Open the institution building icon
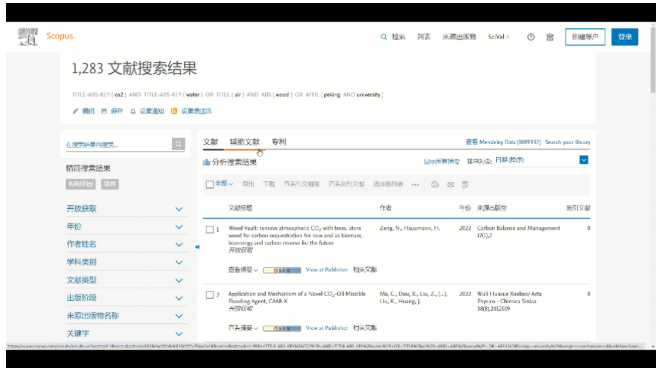The width and height of the screenshot is (660, 368). [x=550, y=37]
